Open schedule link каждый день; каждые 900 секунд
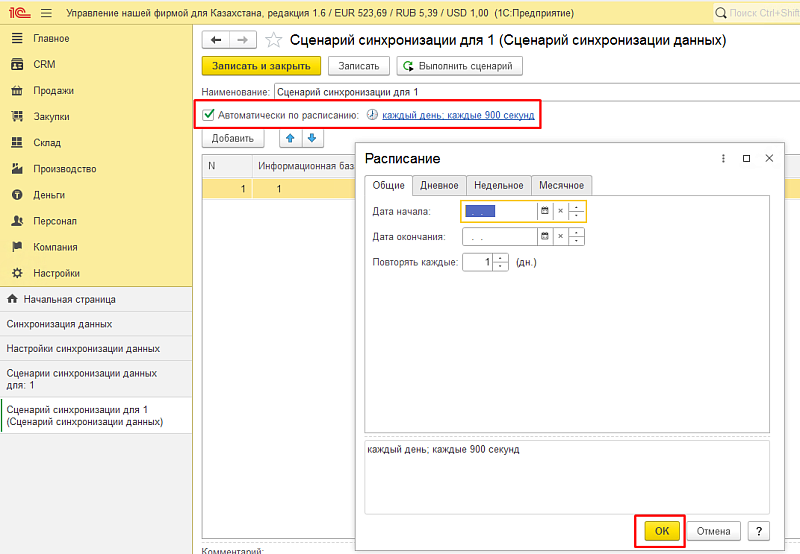800x554 pixels. (458, 116)
